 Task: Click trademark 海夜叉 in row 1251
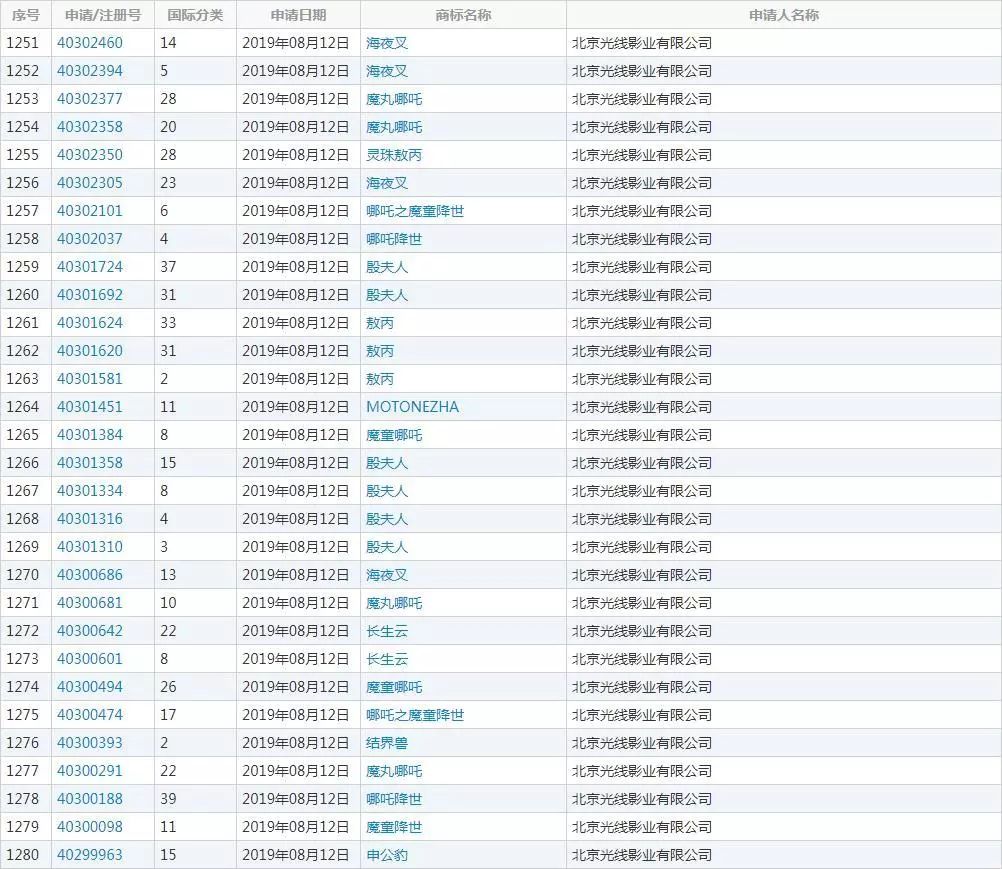pos(387,43)
